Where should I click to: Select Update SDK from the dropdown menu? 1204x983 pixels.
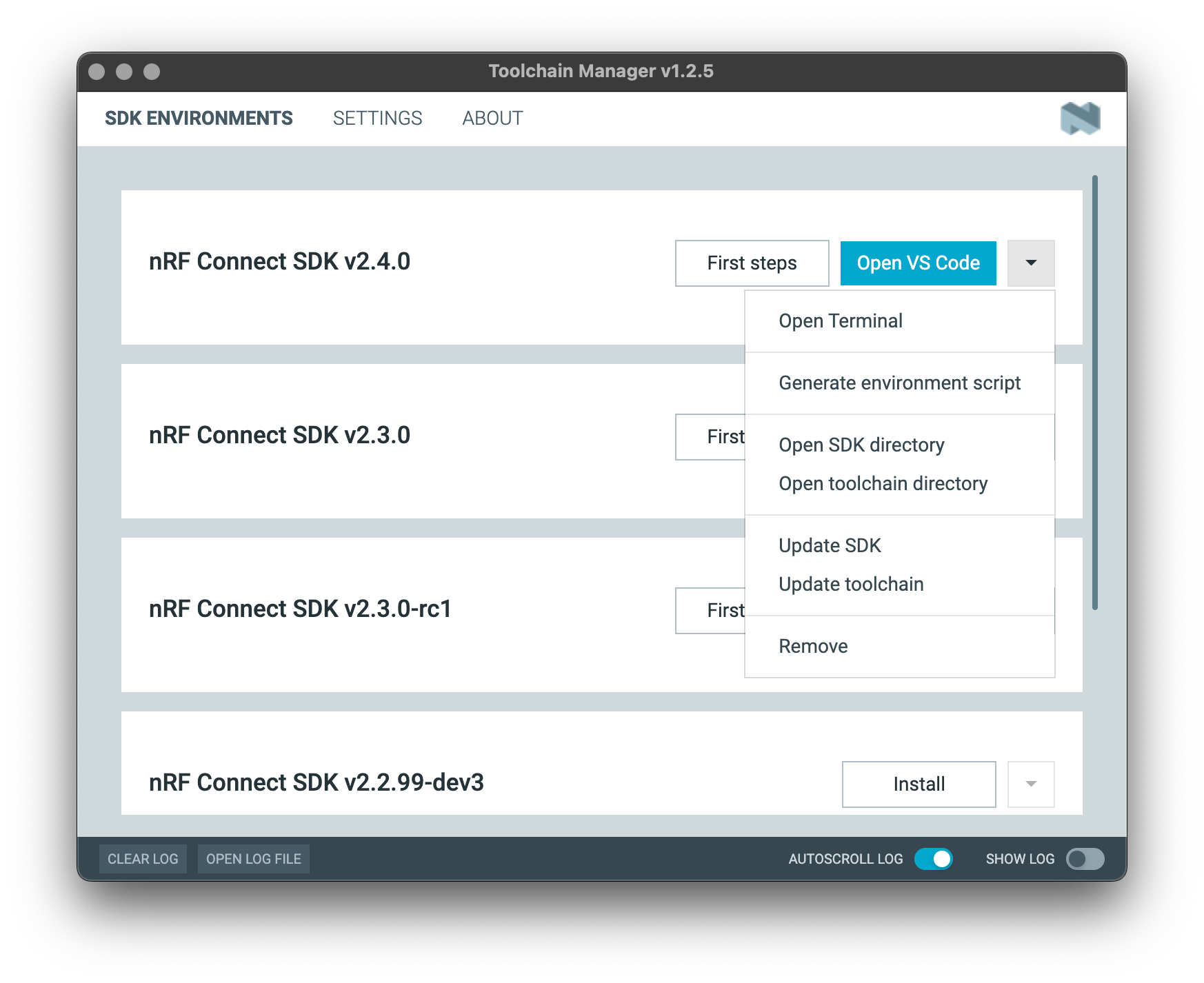pyautogui.click(x=830, y=546)
